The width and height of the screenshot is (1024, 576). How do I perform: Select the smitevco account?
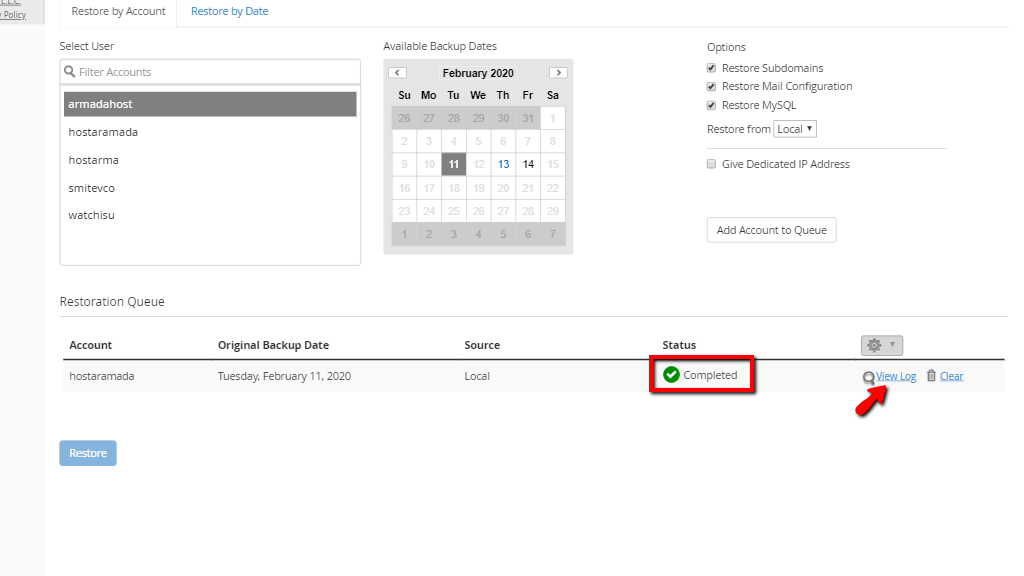(x=210, y=188)
